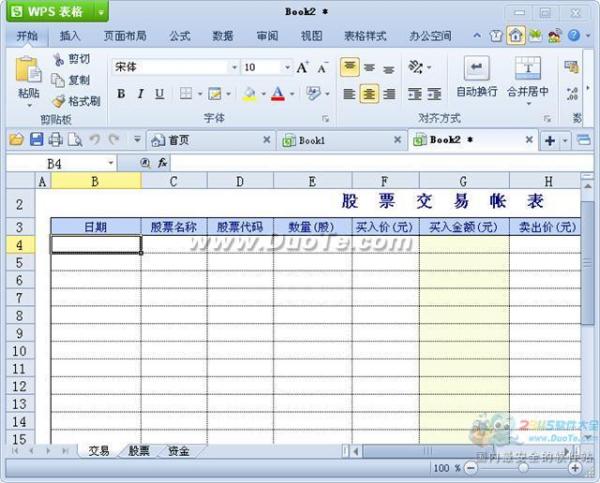Image resolution: width=600 pixels, height=483 pixels.
Task: Click the increase font size icon
Action: tap(302, 67)
